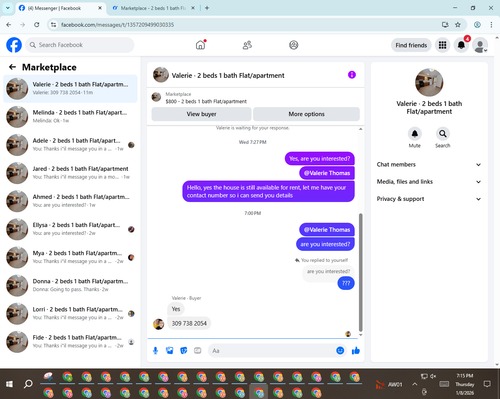This screenshot has height=399, width=500.
Task: Click the chat header listing thumbnail
Action: 161,75
